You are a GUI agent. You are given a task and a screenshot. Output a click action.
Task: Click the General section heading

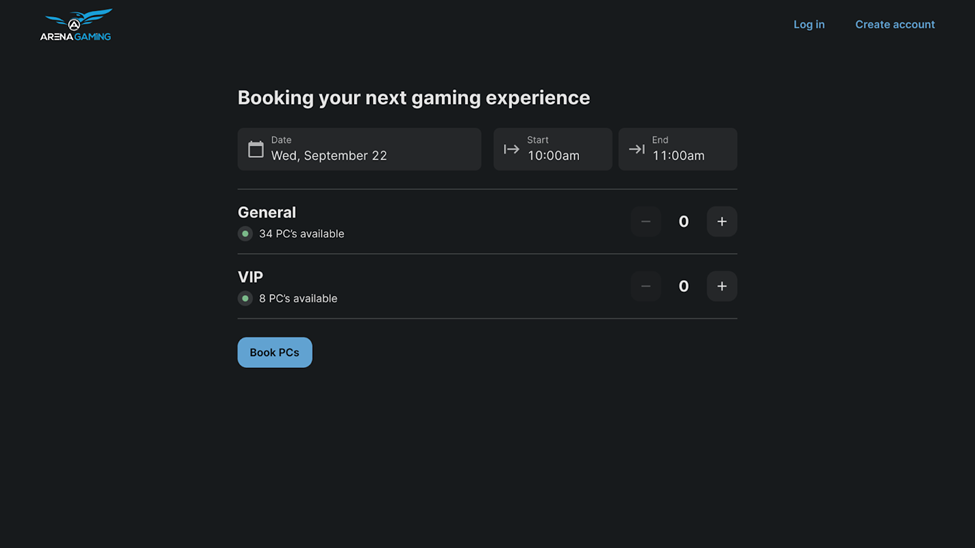[x=267, y=212]
